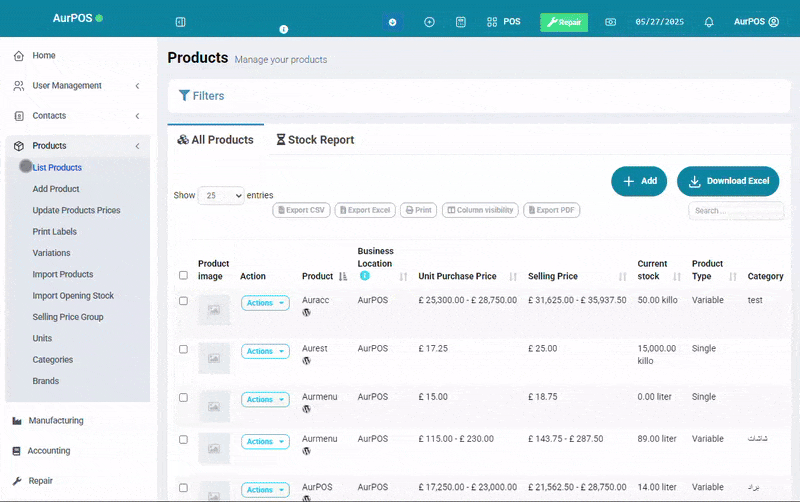Image resolution: width=800 pixels, height=502 pixels.
Task: Sort by Product column icon
Action: coord(343,277)
